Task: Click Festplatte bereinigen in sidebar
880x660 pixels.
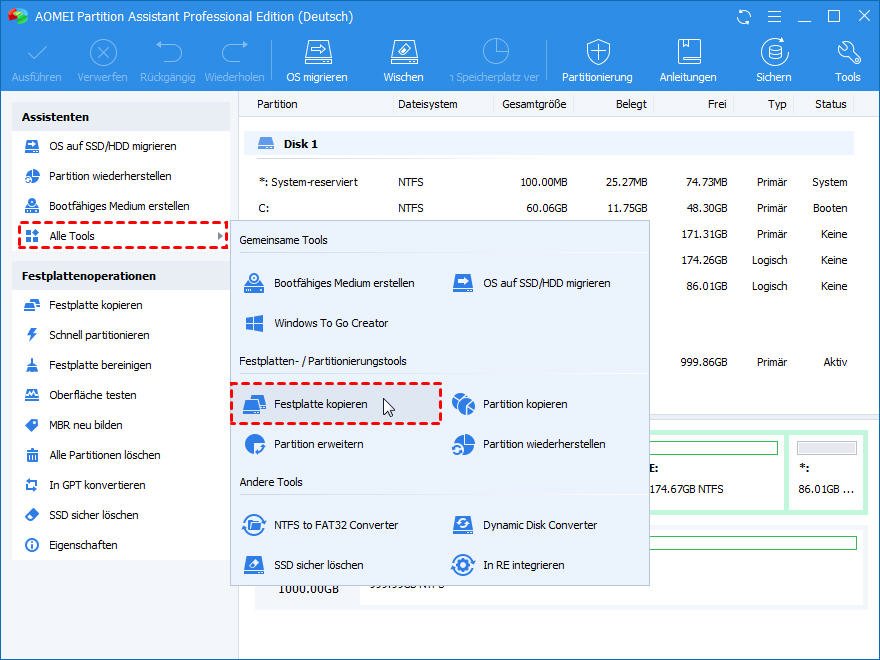Action: point(121,365)
